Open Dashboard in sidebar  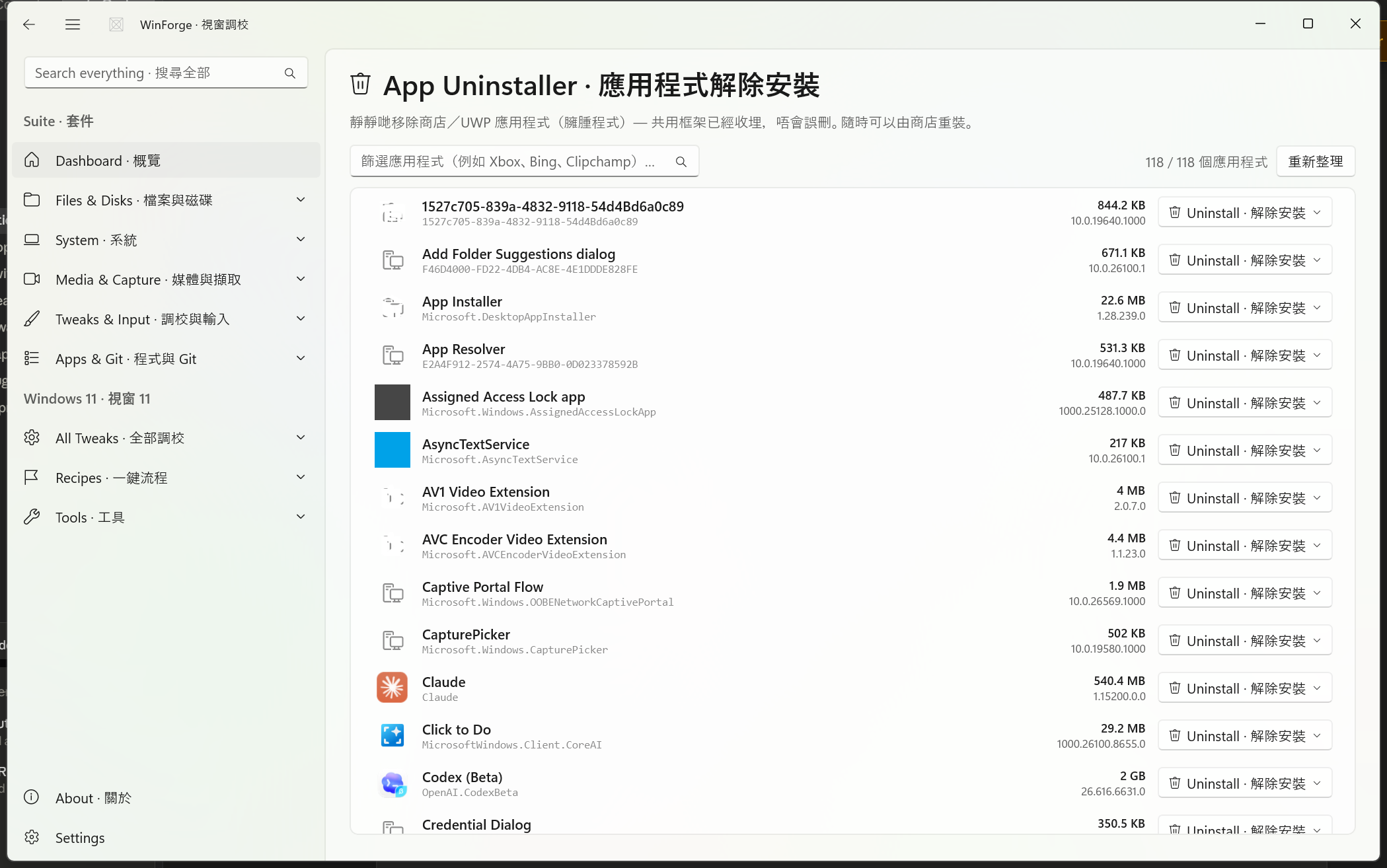[x=166, y=161]
